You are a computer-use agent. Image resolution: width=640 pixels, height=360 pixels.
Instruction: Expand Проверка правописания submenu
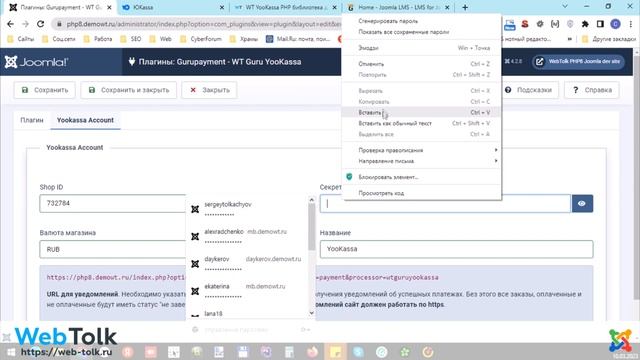click(x=421, y=150)
